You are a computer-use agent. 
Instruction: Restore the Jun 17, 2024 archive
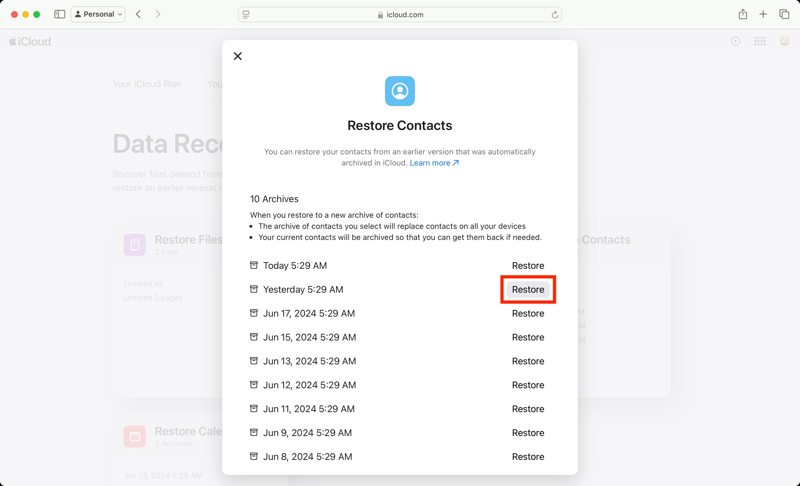pyautogui.click(x=528, y=314)
